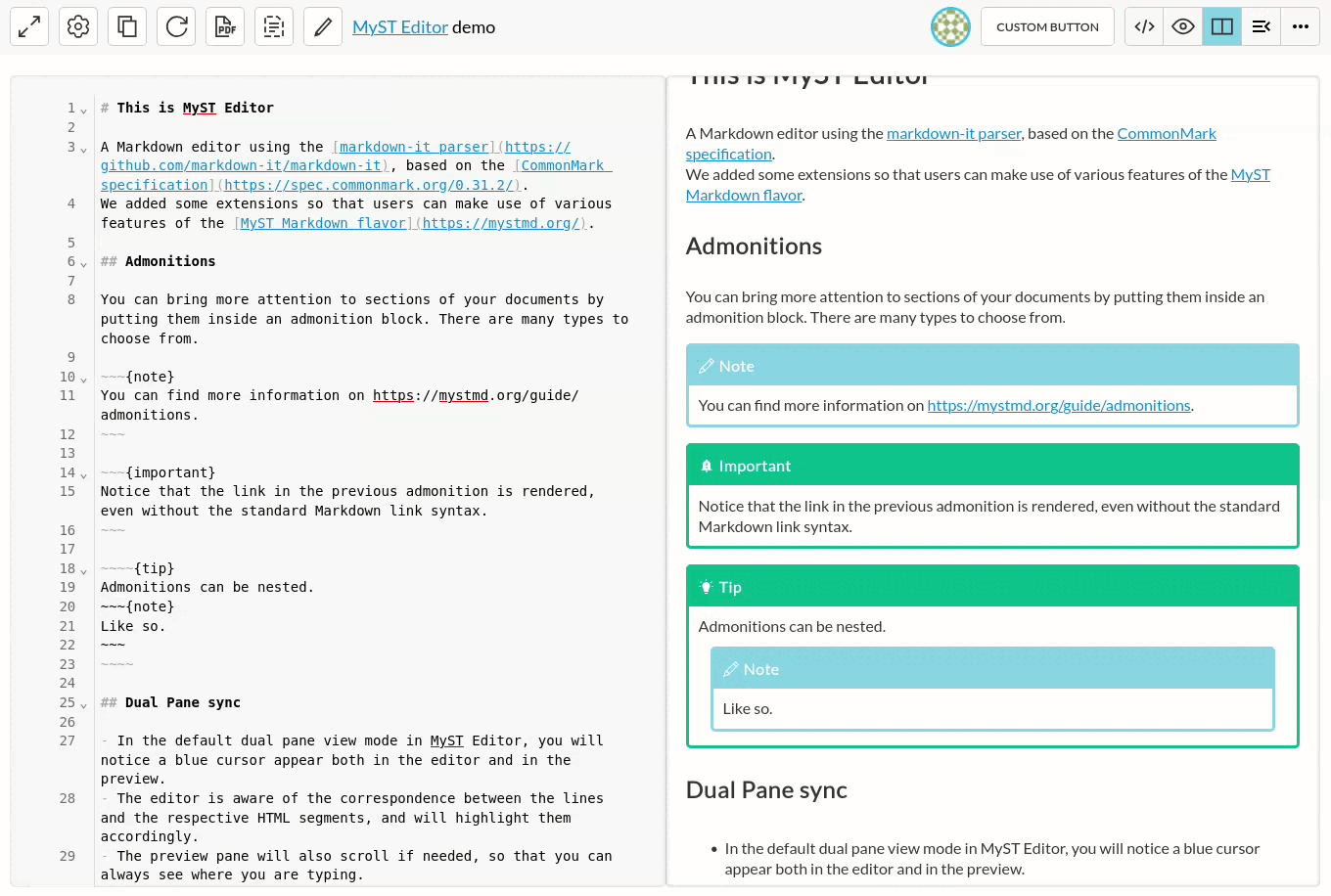Click the document template icon
Screen dimensions: 1331x896
274,26
